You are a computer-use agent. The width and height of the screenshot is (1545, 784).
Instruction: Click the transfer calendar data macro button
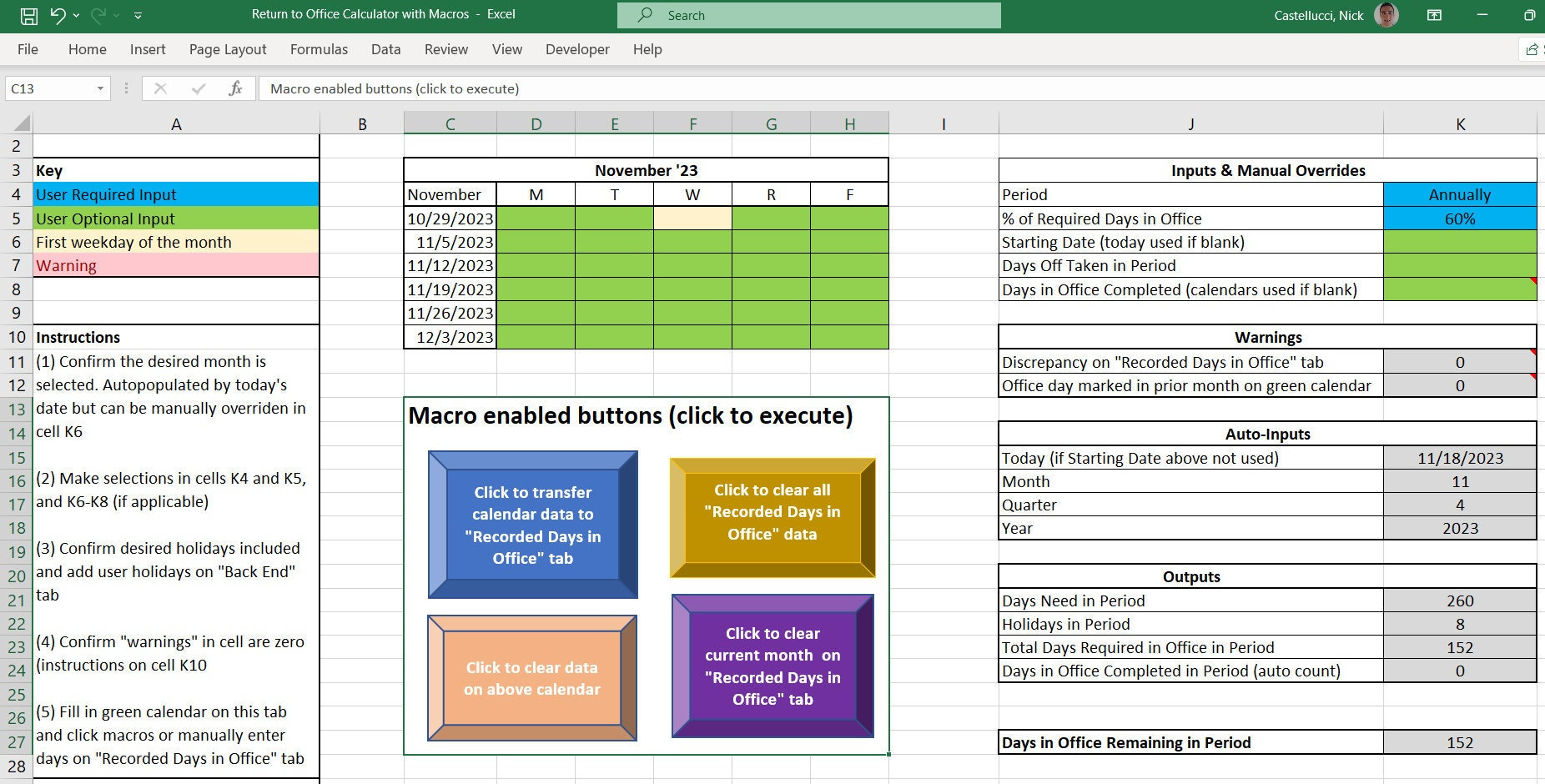pos(532,525)
